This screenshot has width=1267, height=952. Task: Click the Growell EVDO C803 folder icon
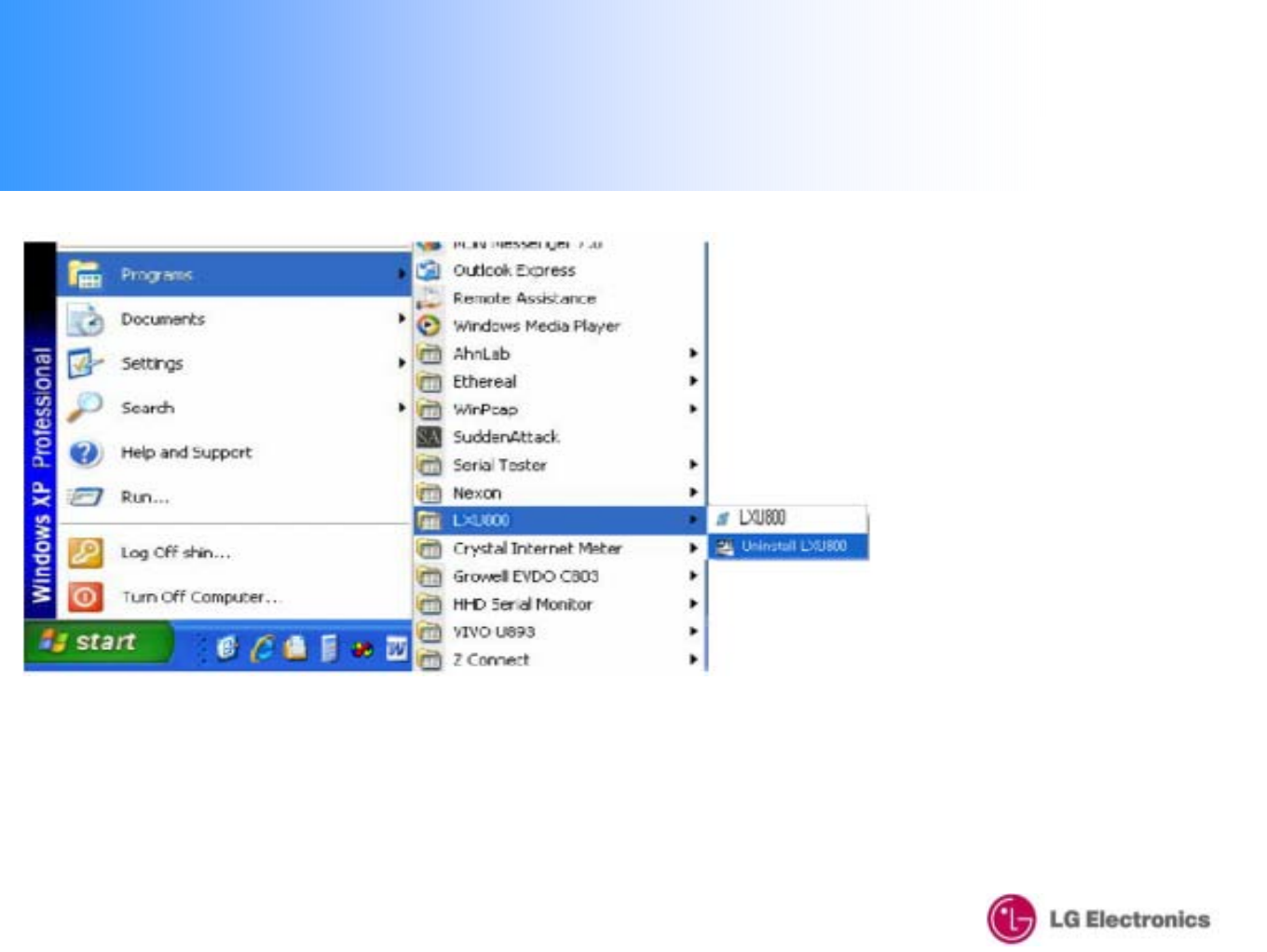(429, 577)
